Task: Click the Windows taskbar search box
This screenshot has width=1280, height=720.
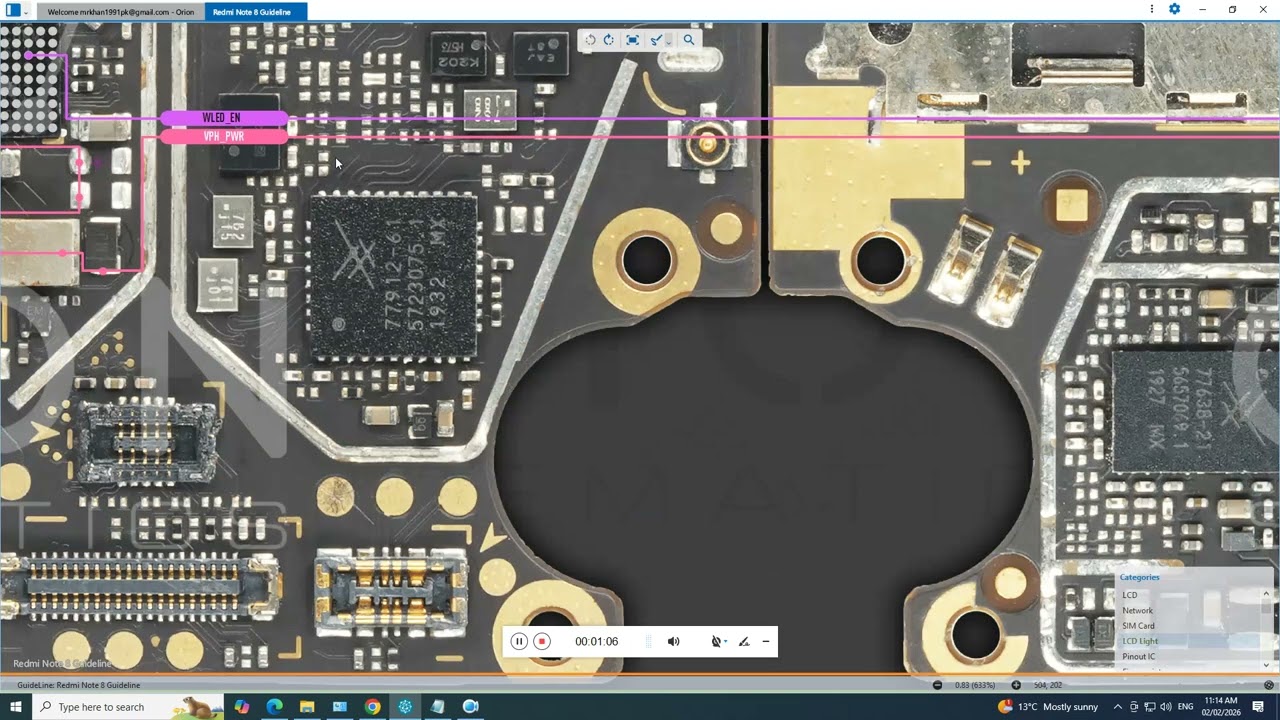Action: pos(130,707)
